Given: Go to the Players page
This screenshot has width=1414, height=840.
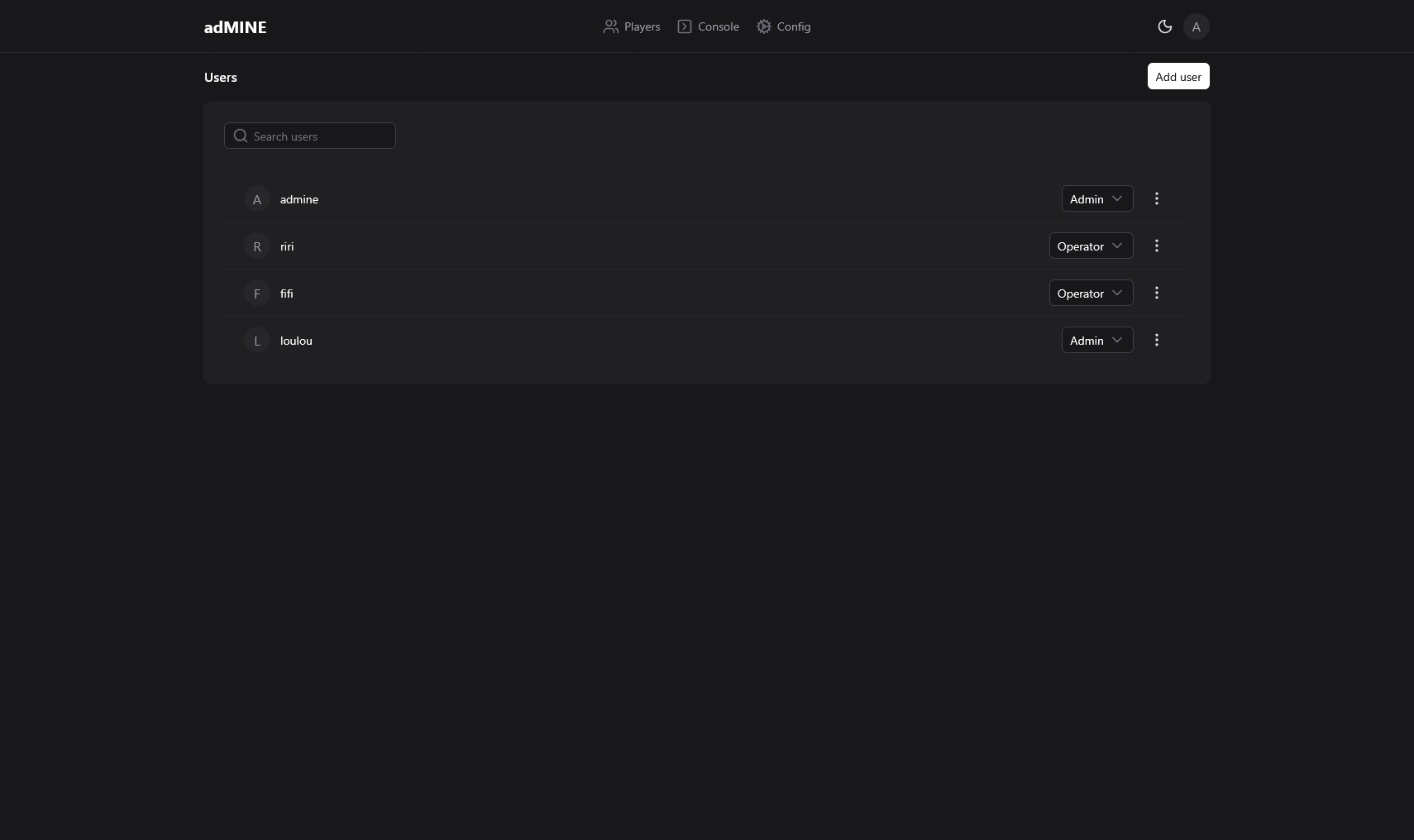Looking at the screenshot, I should pyautogui.click(x=632, y=26).
